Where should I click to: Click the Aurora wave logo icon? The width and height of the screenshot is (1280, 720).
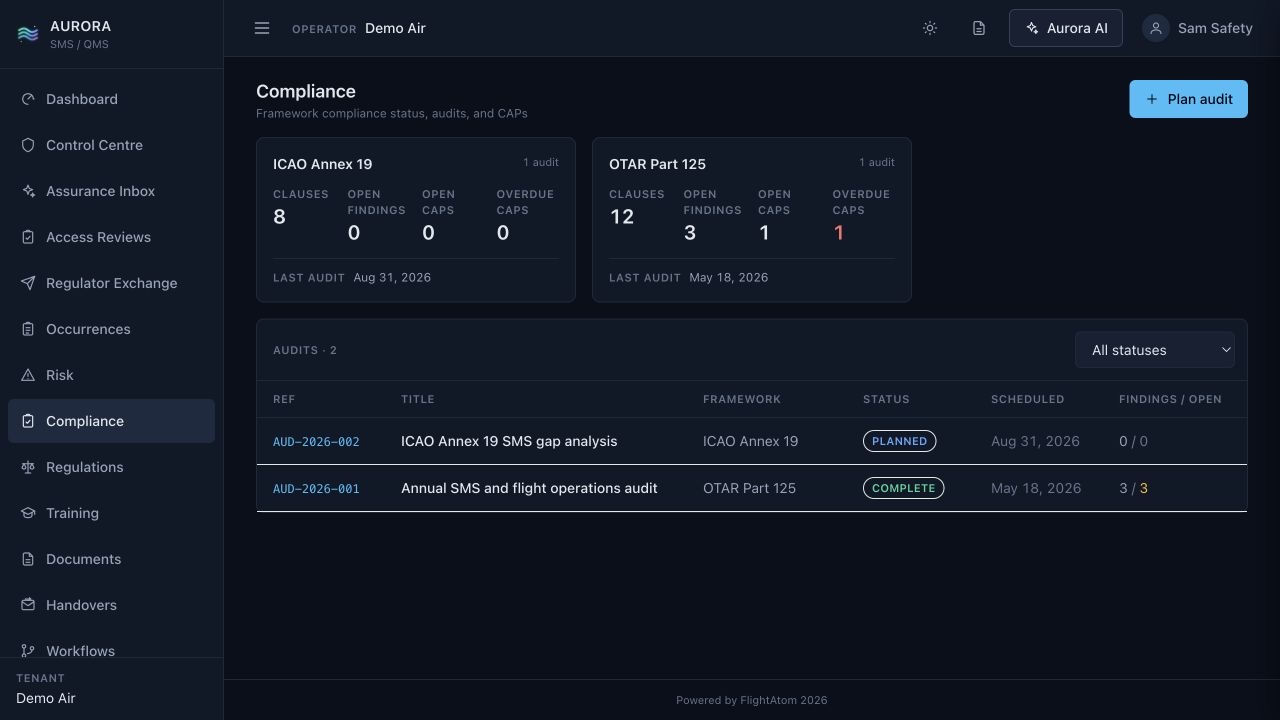28,34
